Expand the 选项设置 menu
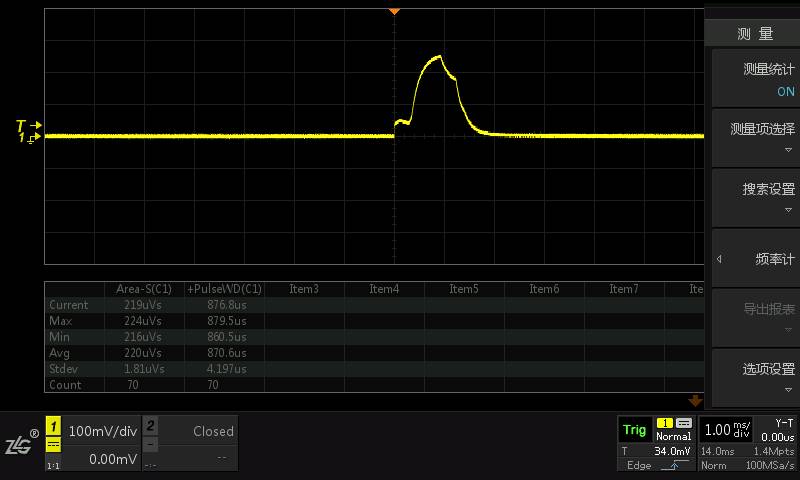Viewport: 800px width, 480px height. point(755,377)
